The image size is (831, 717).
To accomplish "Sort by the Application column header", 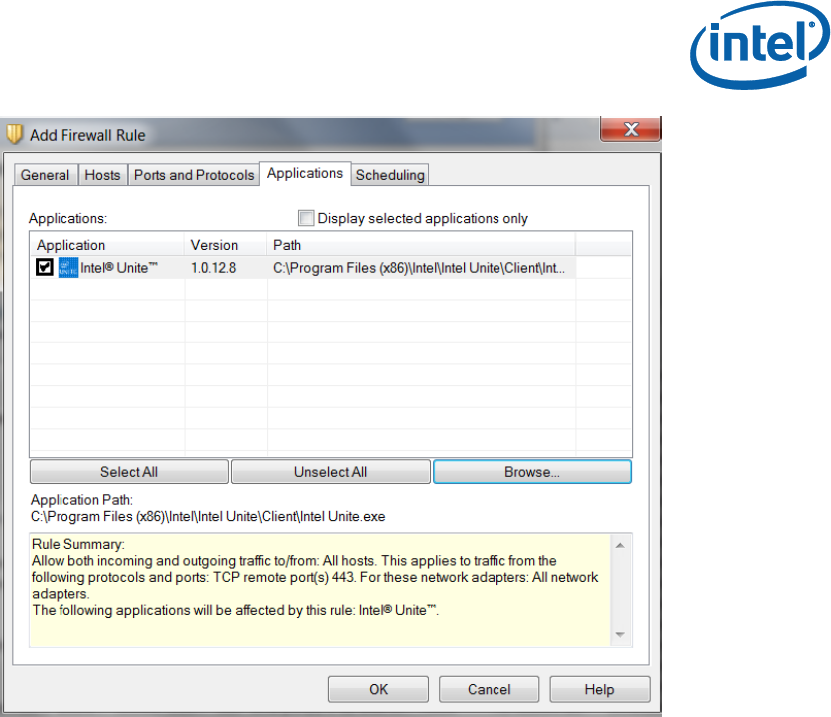I will pyautogui.click(x=107, y=245).
